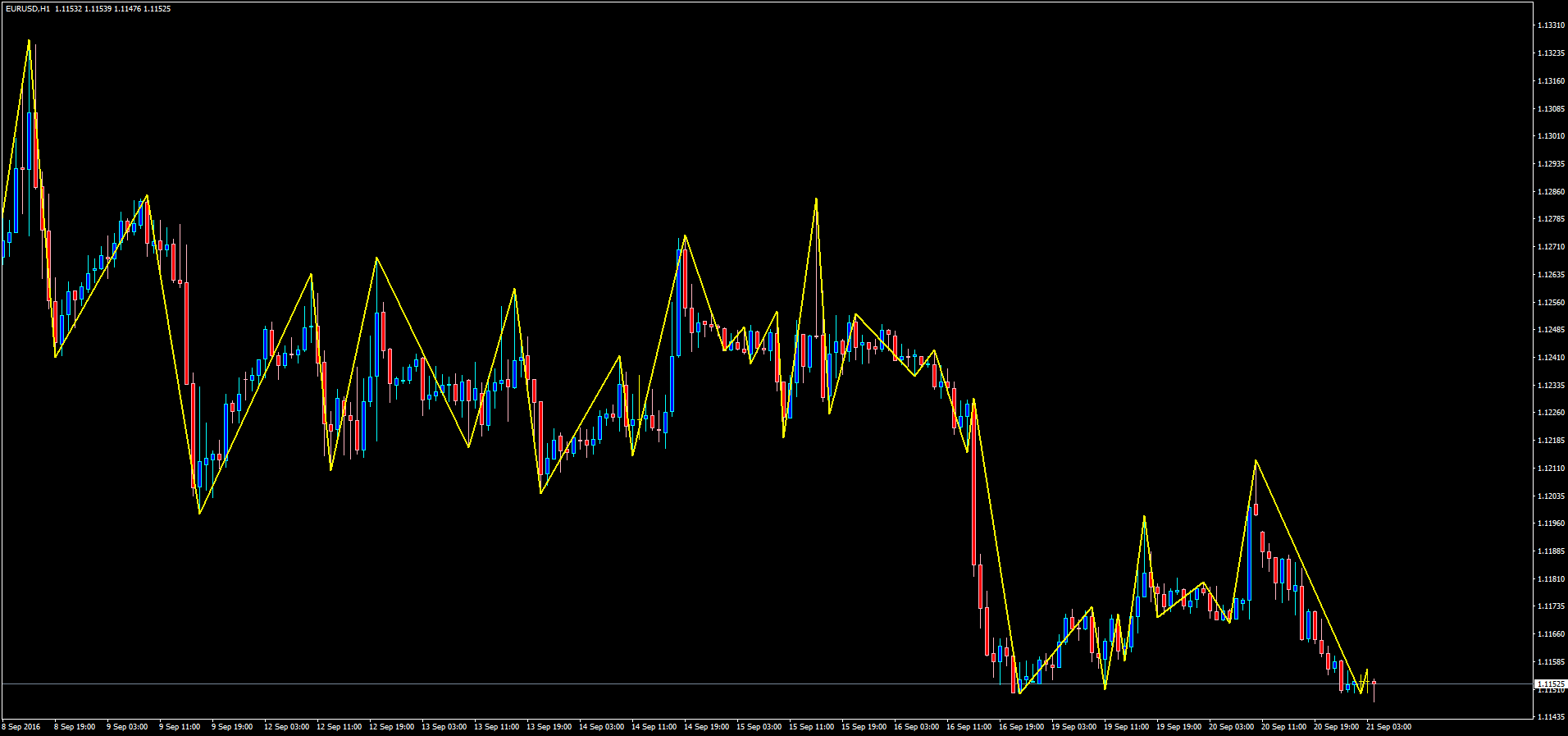This screenshot has width=1568, height=736.
Task: Click the 1.11660 price axis label
Action: click(1552, 634)
